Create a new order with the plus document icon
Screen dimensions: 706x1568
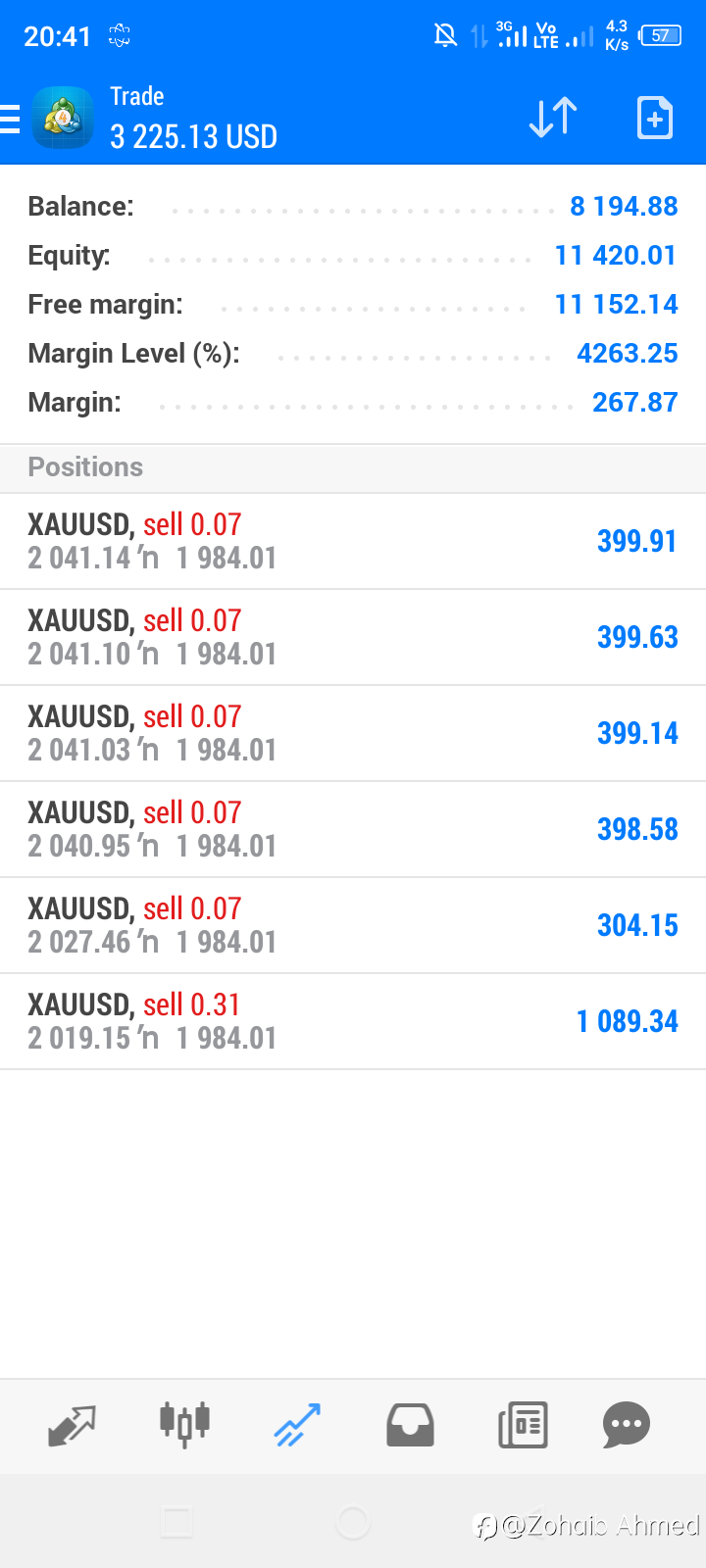[654, 118]
